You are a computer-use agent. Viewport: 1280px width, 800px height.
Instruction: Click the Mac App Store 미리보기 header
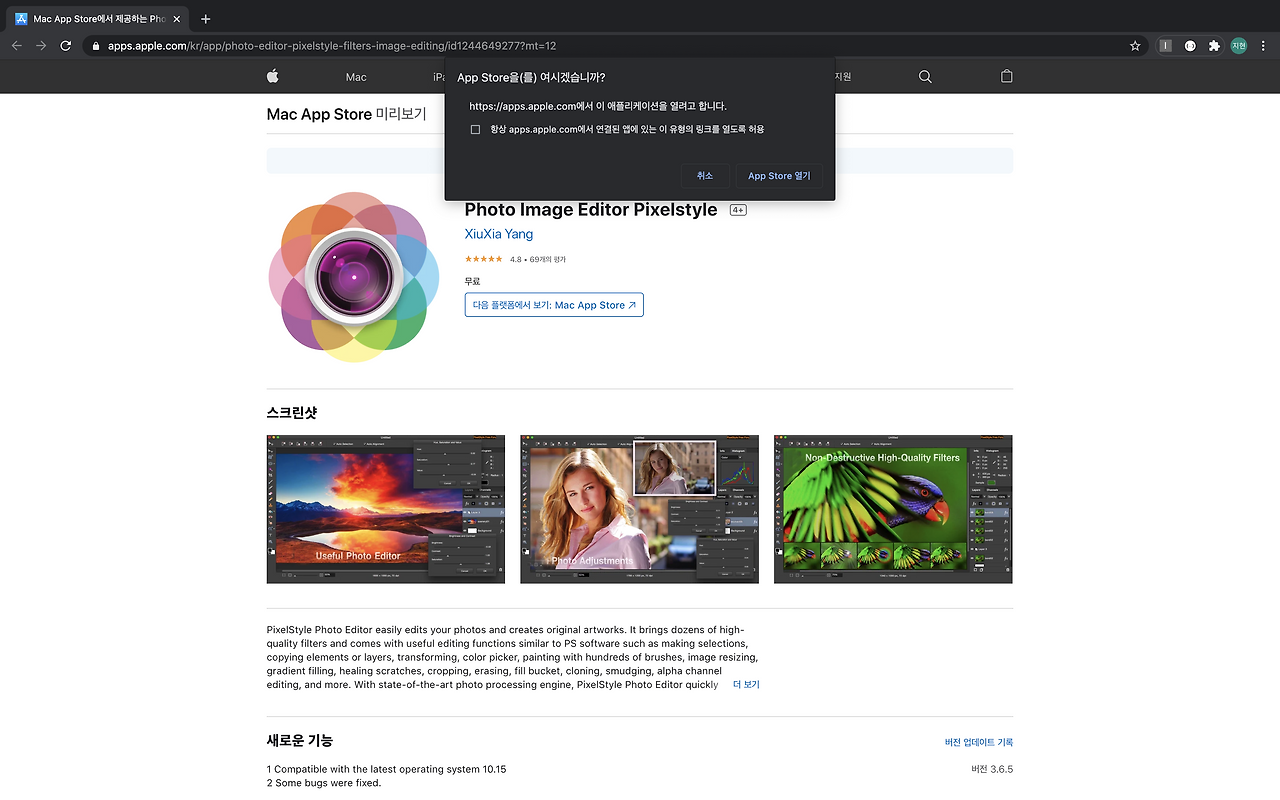(x=346, y=114)
